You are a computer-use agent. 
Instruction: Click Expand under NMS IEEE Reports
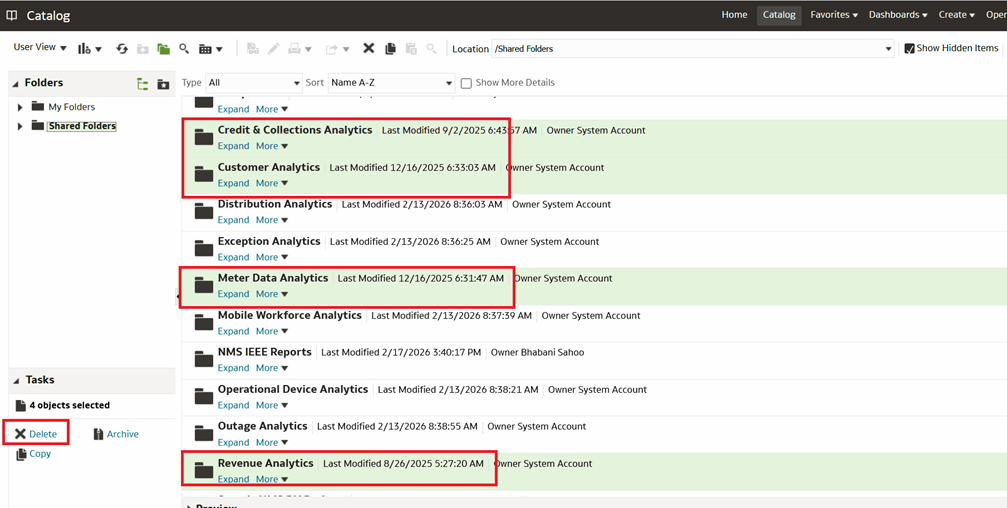point(233,368)
